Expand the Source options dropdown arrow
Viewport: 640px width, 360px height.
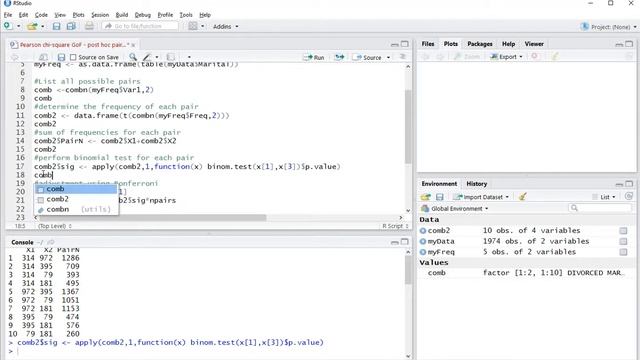coord(388,58)
